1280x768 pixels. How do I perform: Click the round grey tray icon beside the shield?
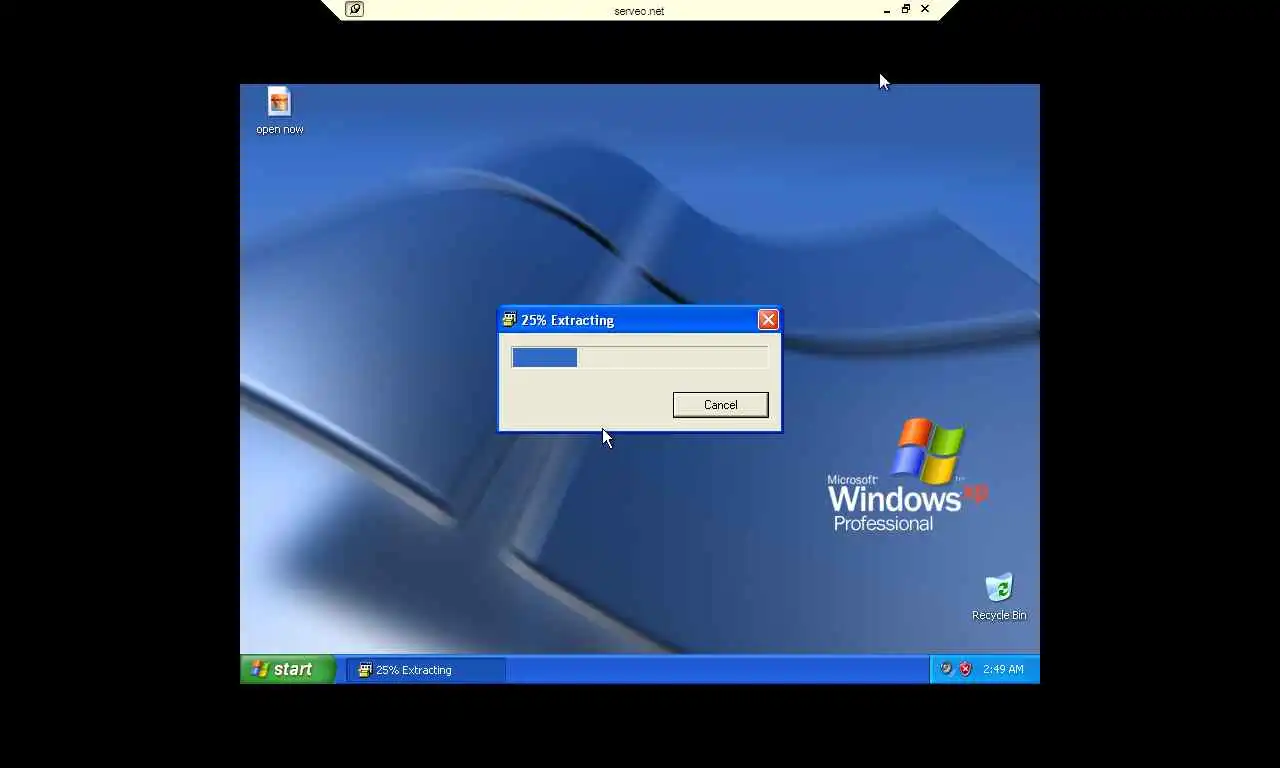pos(946,669)
